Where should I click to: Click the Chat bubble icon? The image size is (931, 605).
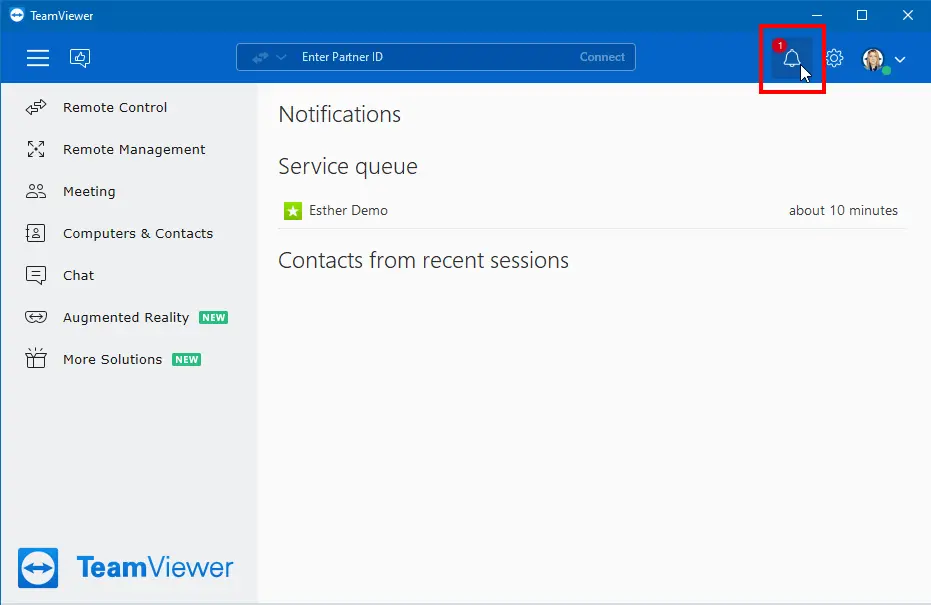click(36, 275)
